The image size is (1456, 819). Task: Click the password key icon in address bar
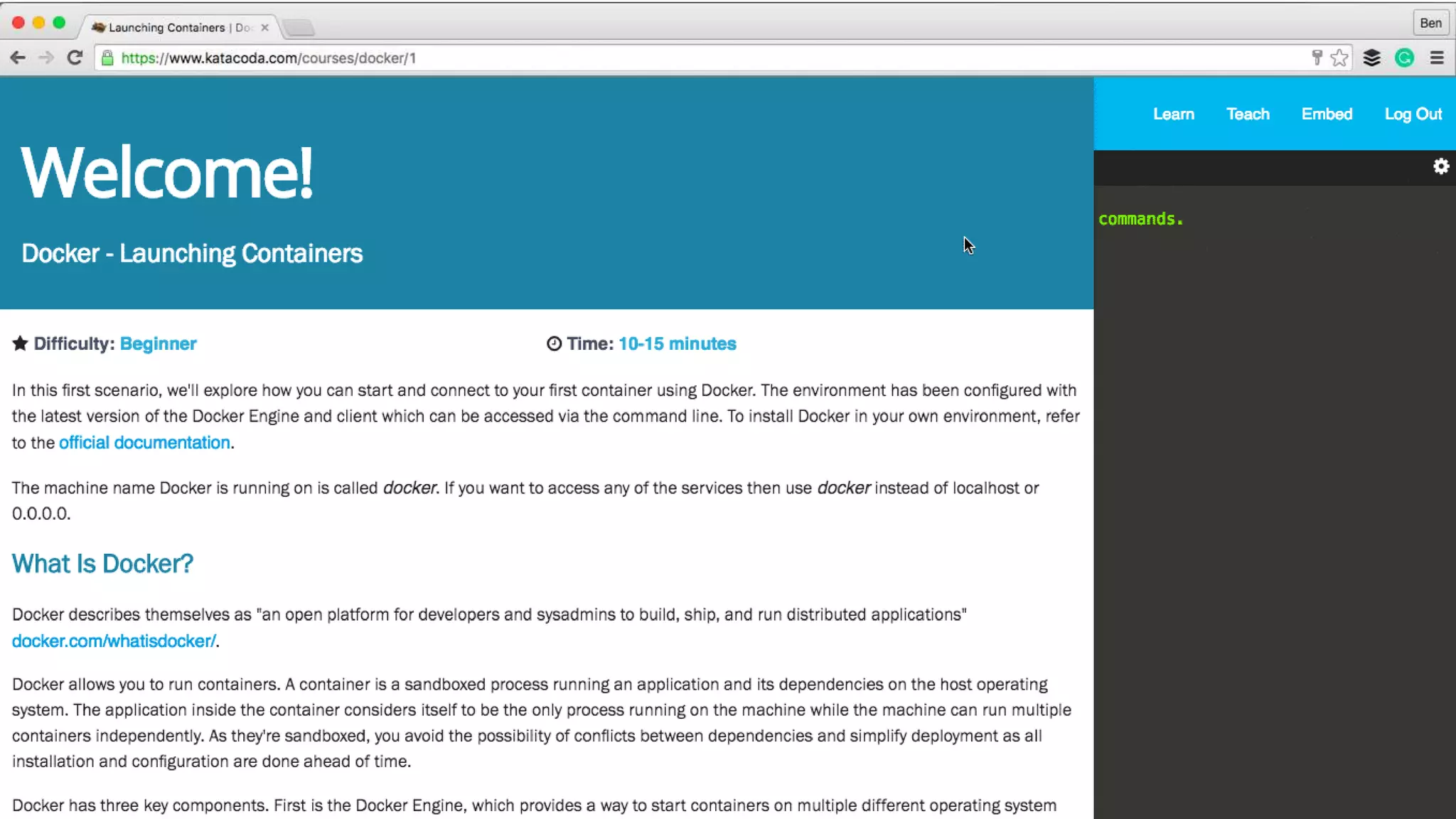pos(1317,58)
